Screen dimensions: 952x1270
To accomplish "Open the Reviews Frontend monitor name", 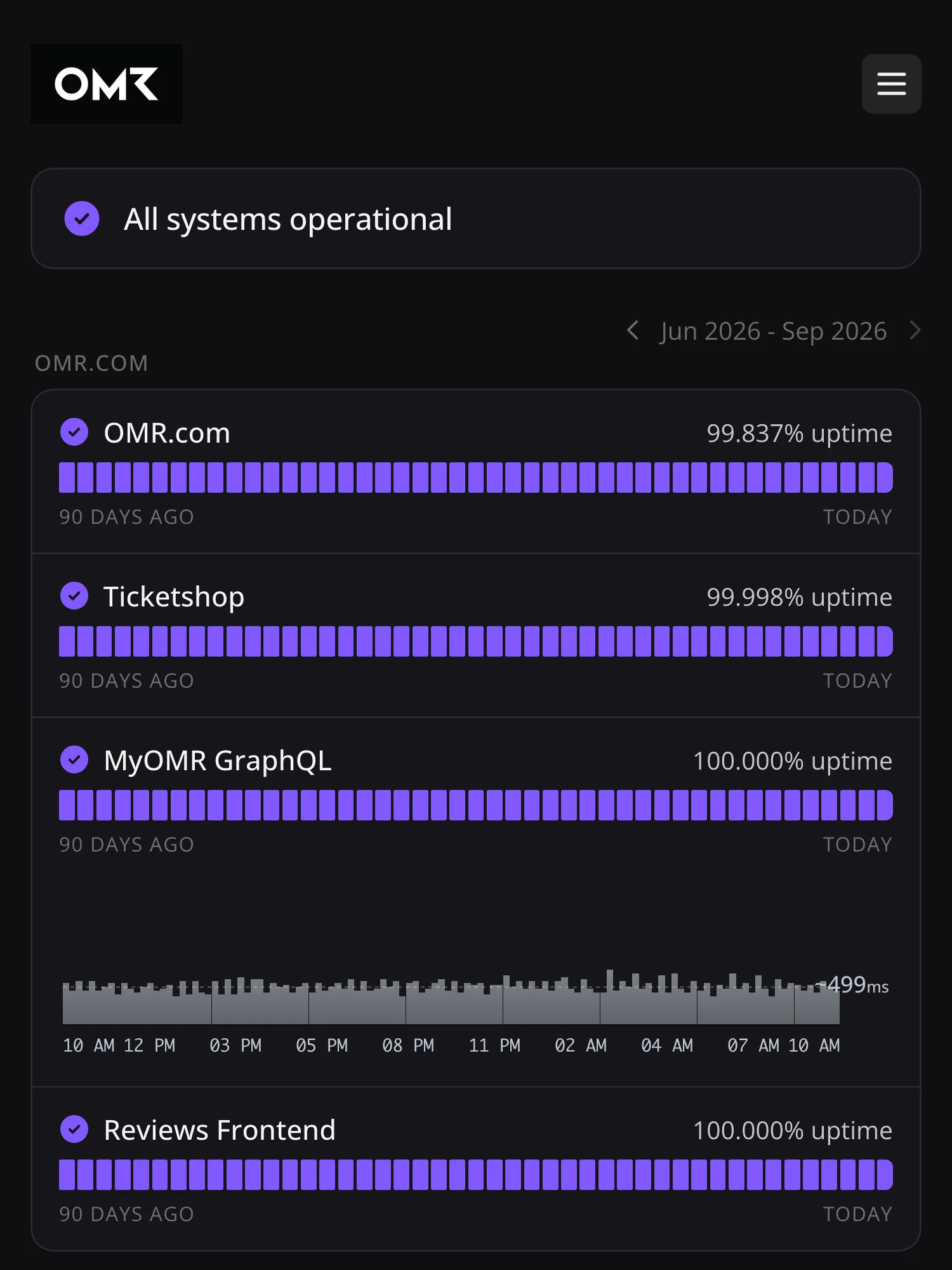I will tap(220, 1130).
